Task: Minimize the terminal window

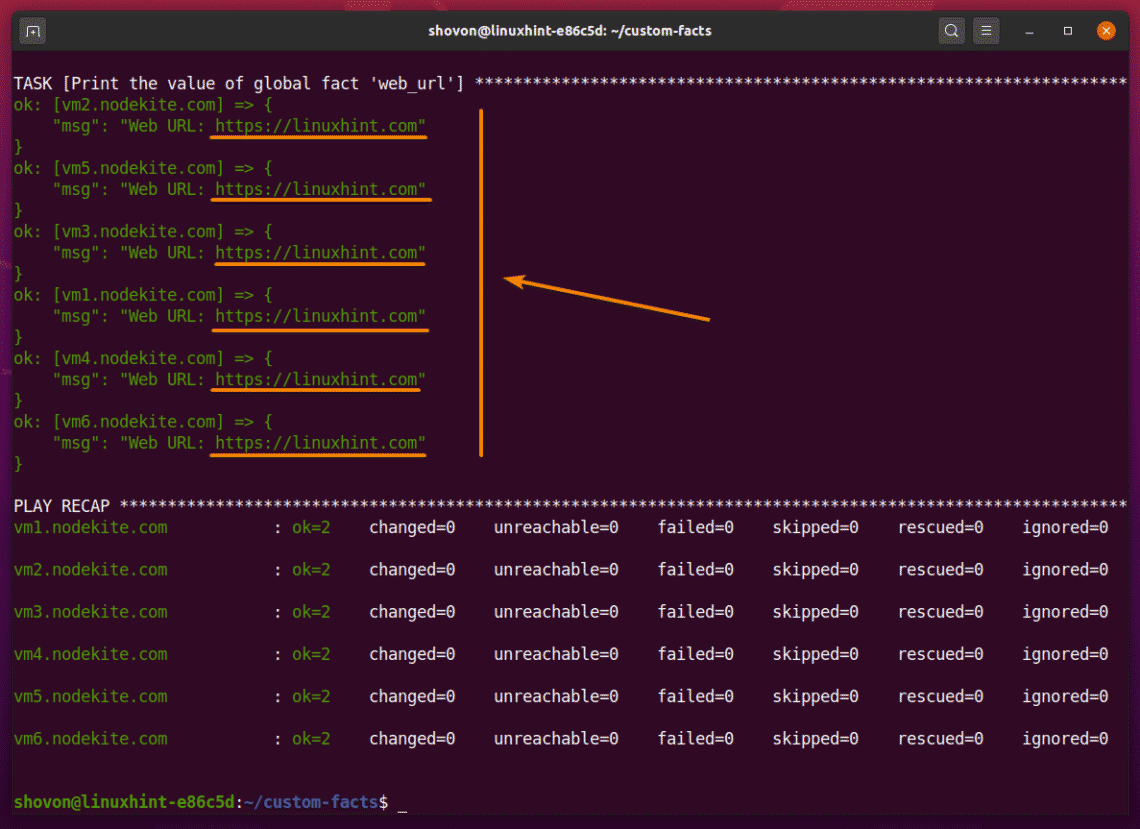Action: 1031,31
